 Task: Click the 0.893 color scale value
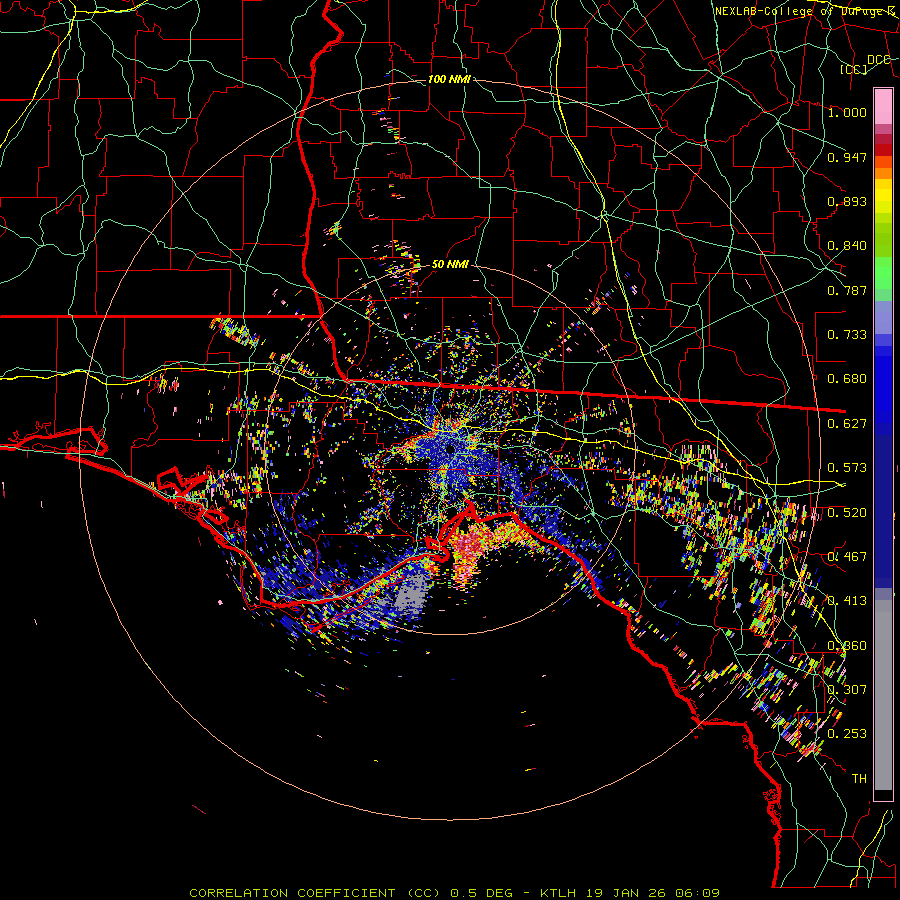(847, 201)
